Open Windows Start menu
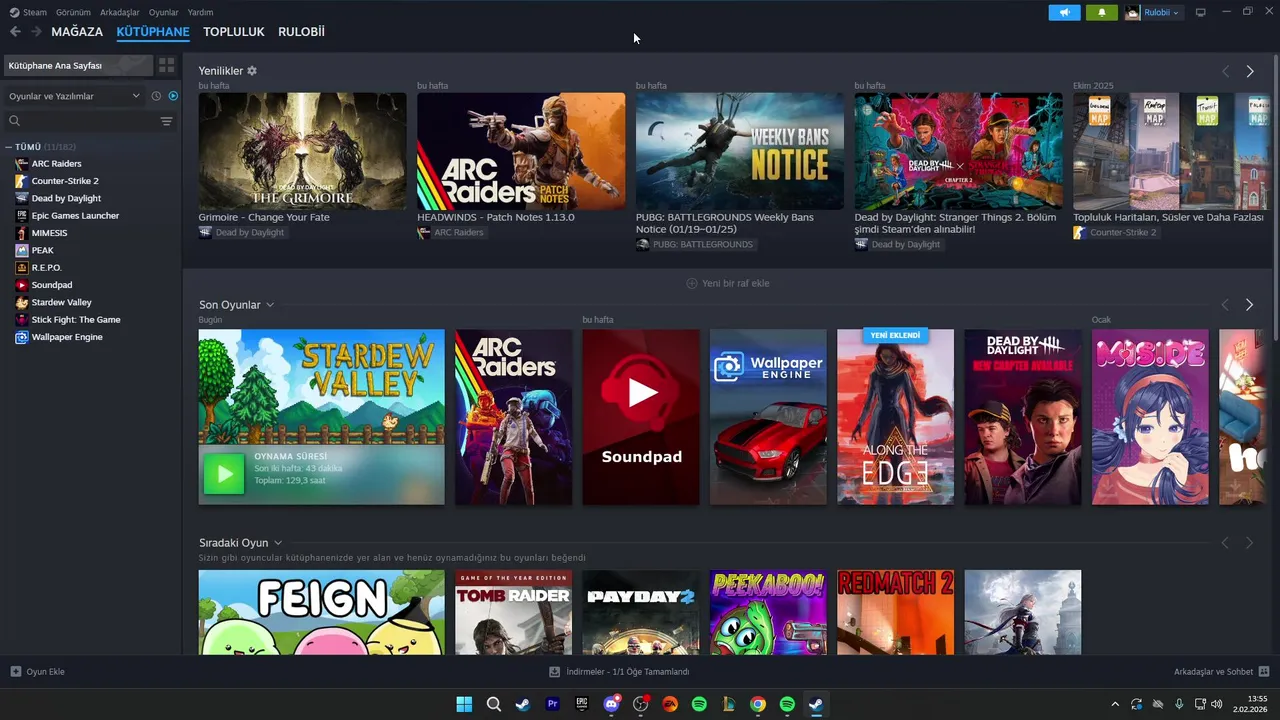This screenshot has height=720, width=1280. pyautogui.click(x=464, y=704)
